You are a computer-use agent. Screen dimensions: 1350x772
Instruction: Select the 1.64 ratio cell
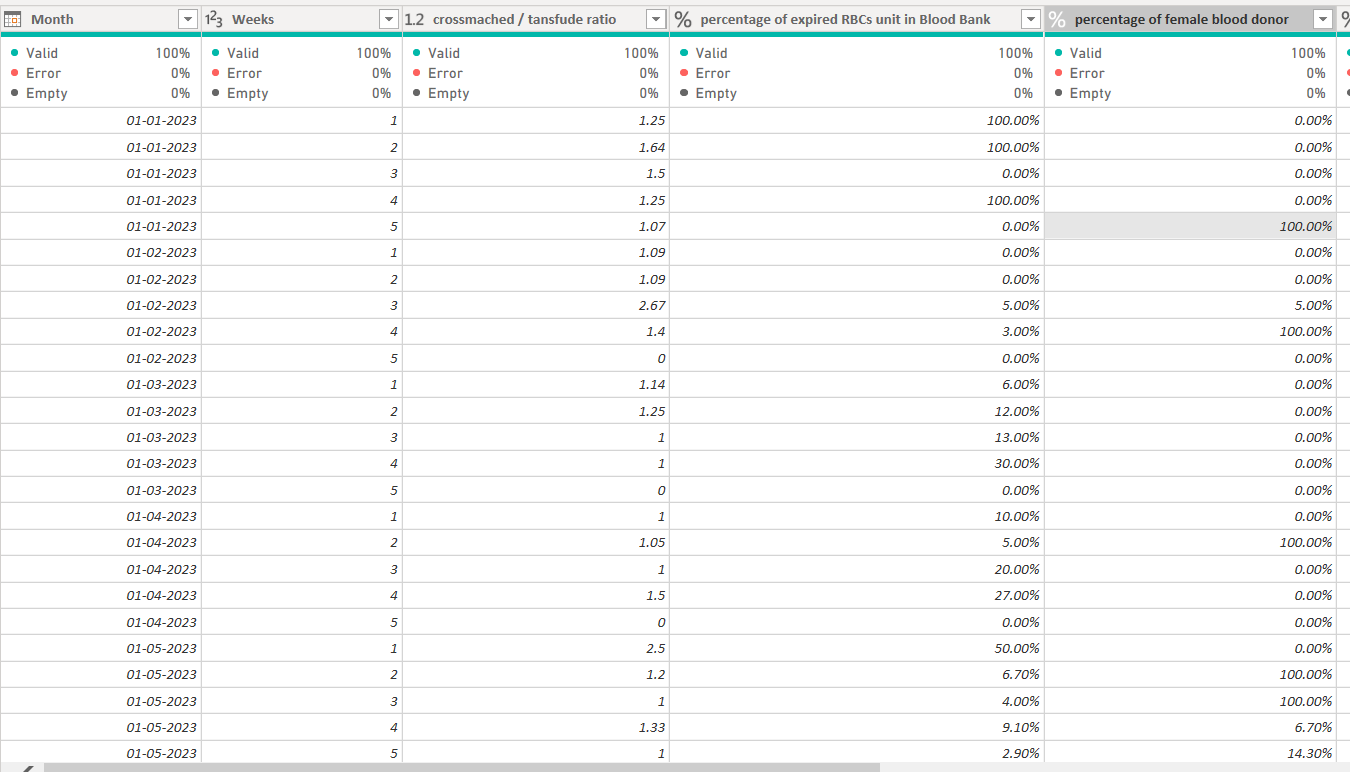pos(536,147)
